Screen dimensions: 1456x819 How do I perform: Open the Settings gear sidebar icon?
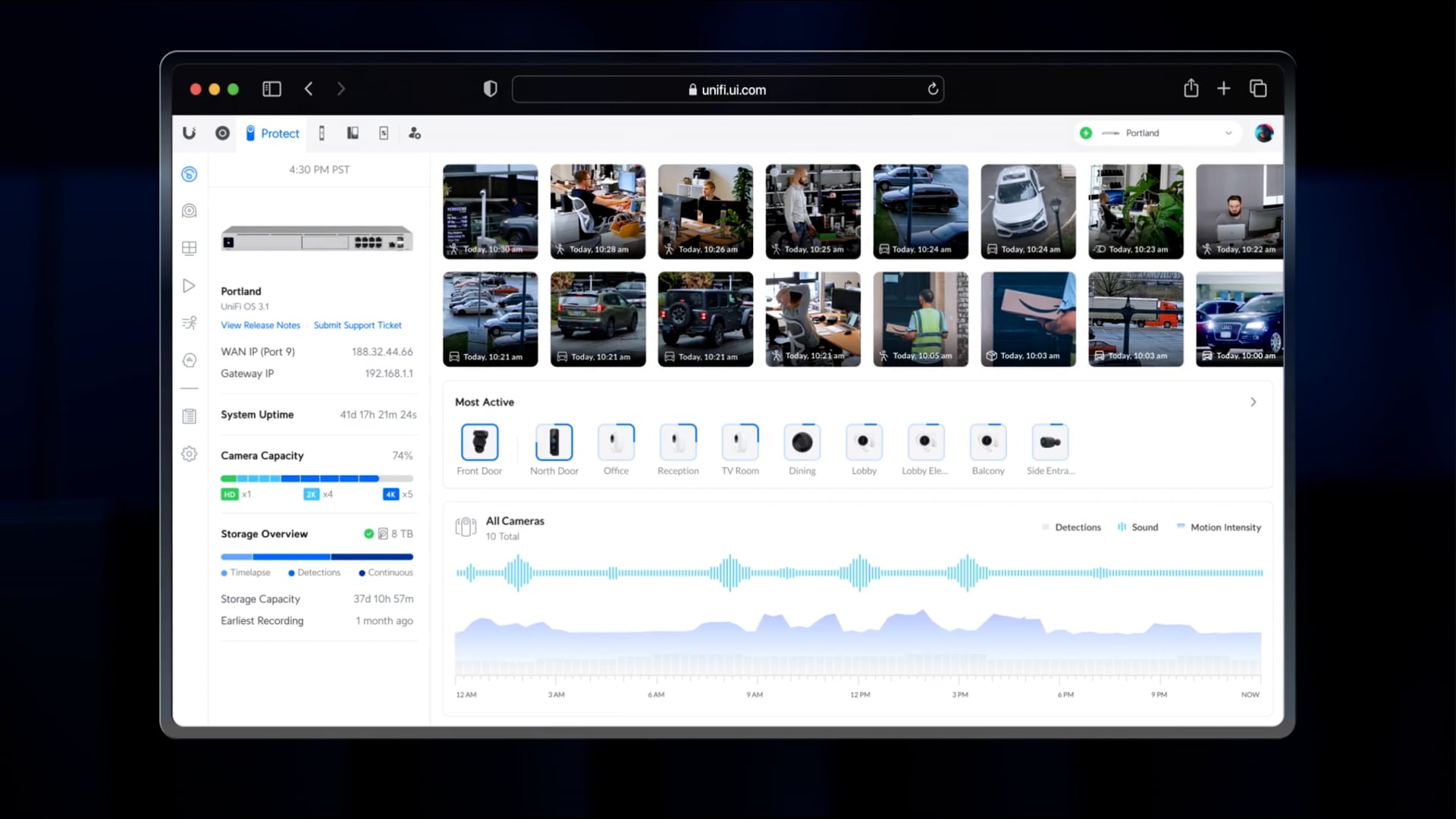point(190,453)
